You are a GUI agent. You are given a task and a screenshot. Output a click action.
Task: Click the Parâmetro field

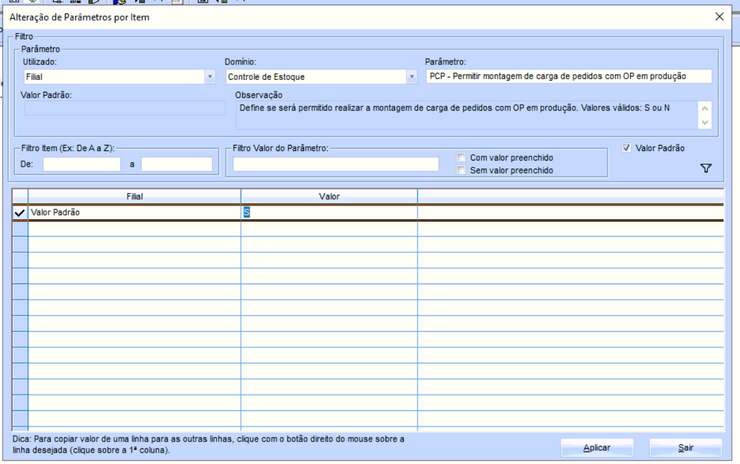pyautogui.click(x=568, y=76)
